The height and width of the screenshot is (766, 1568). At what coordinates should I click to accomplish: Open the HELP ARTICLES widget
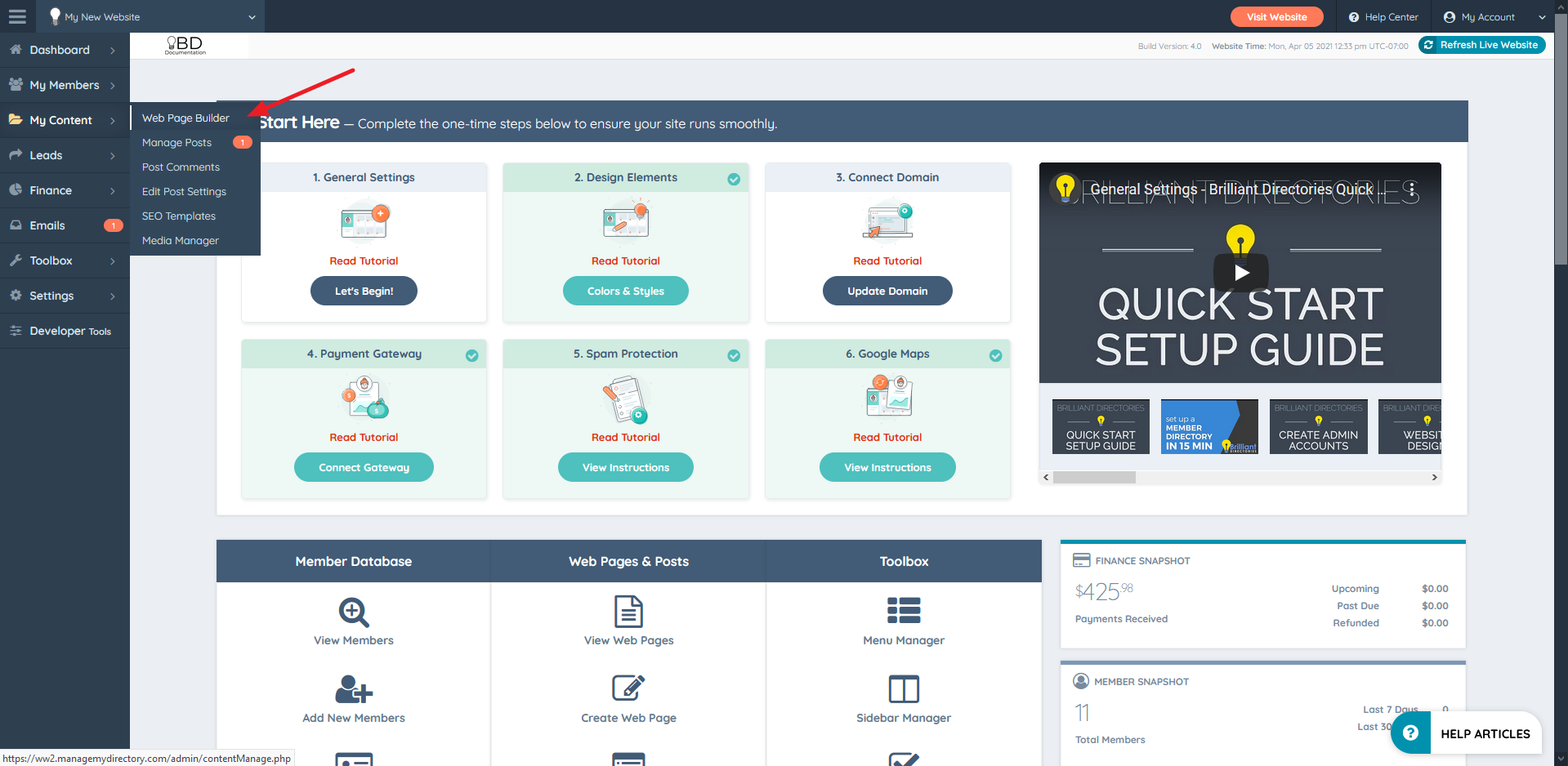click(1466, 733)
